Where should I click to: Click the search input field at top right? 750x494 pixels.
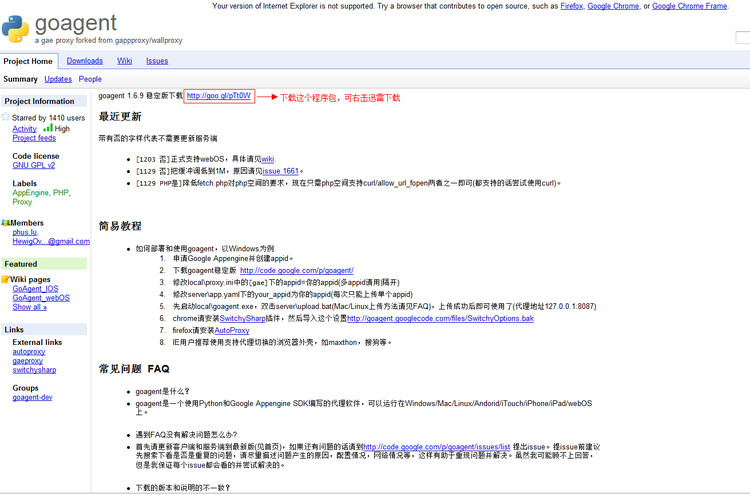[742, 37]
